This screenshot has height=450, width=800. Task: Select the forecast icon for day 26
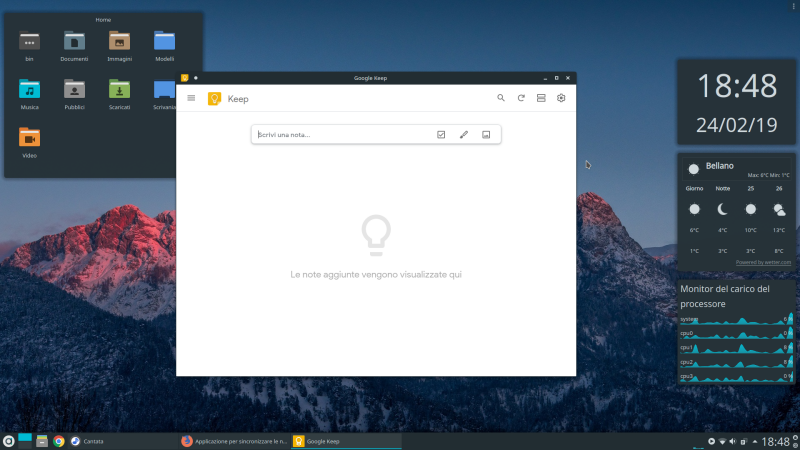tap(779, 209)
